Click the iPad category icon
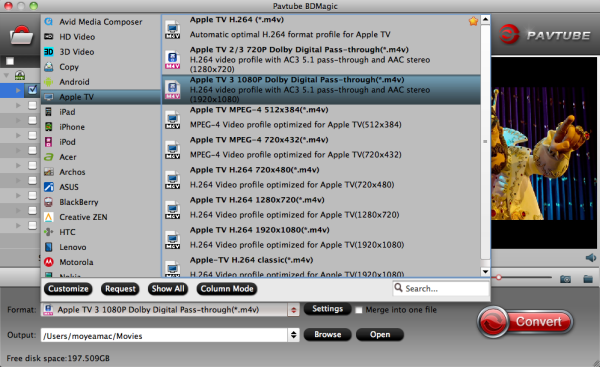The width and height of the screenshot is (600, 367). pos(49,112)
